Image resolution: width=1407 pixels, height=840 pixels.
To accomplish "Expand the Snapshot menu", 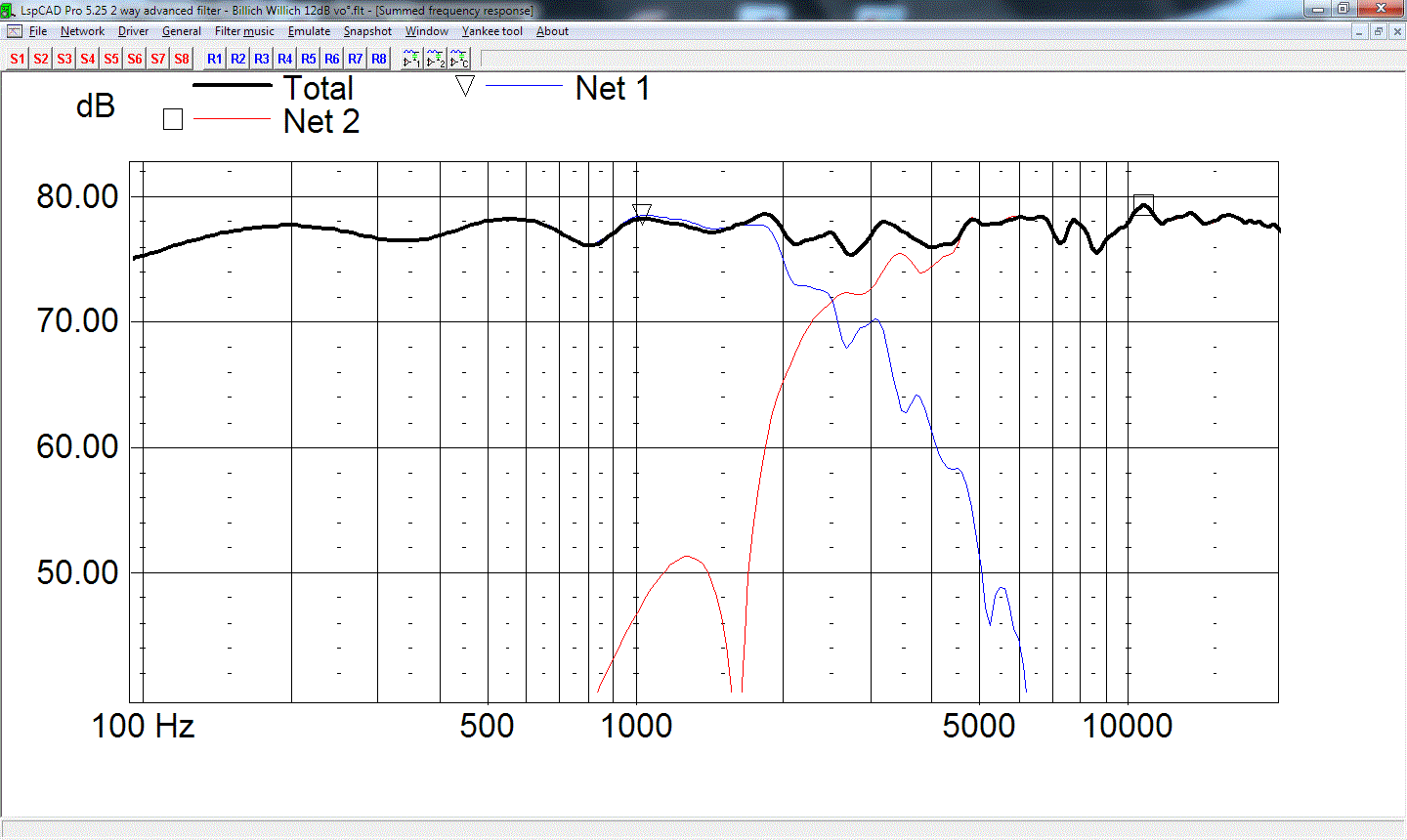I will pos(367,31).
